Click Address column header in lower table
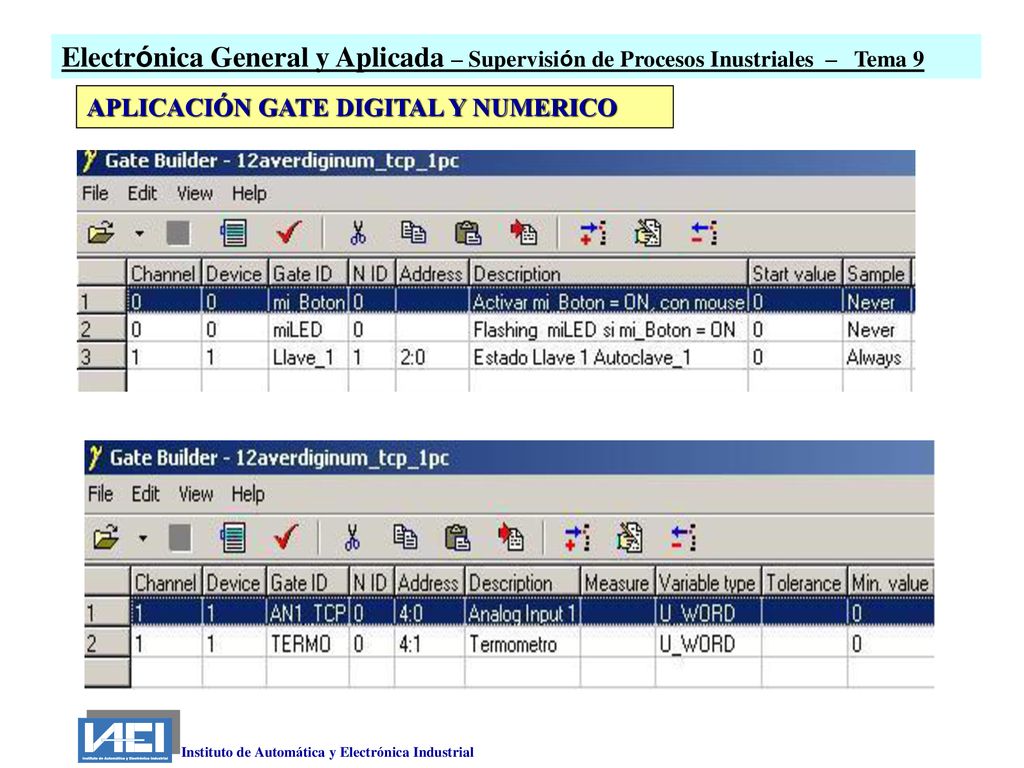 point(428,583)
